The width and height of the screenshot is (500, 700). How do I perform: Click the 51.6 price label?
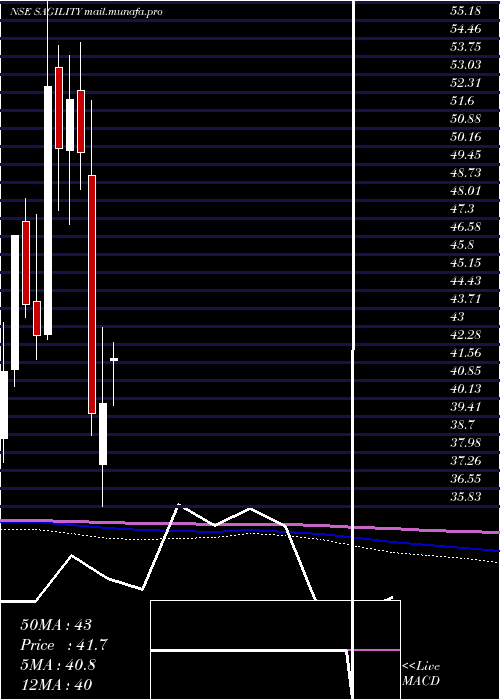pyautogui.click(x=462, y=101)
